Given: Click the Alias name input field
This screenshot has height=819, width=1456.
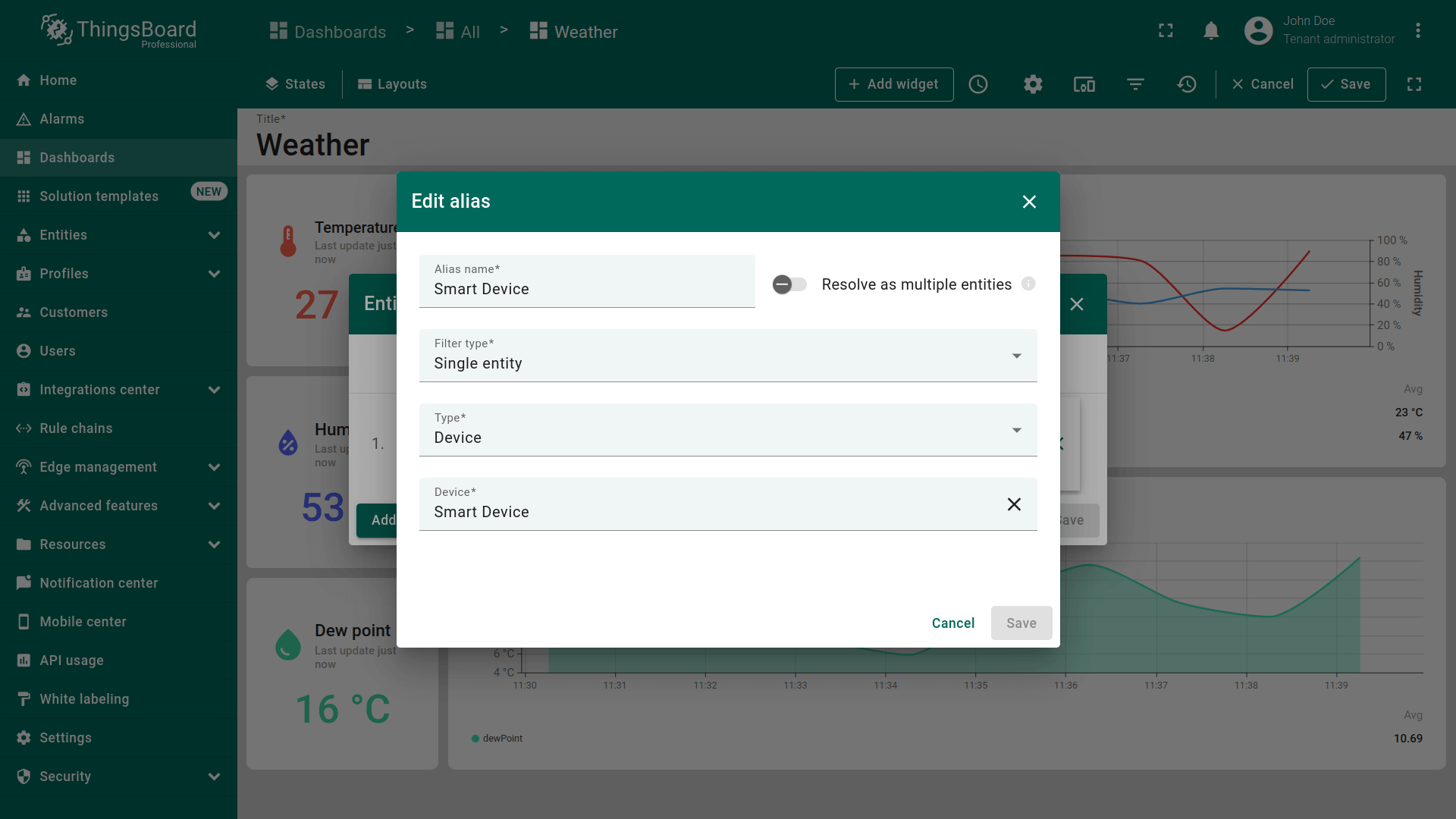Looking at the screenshot, I should (586, 289).
